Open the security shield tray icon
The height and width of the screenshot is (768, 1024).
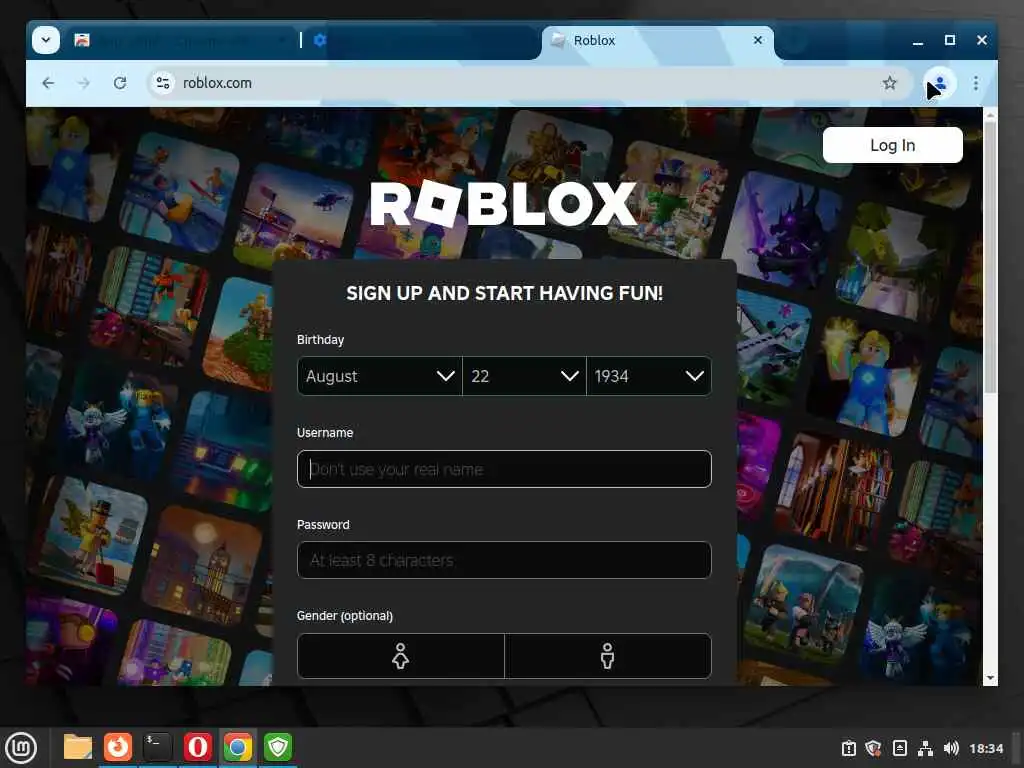[x=873, y=748]
